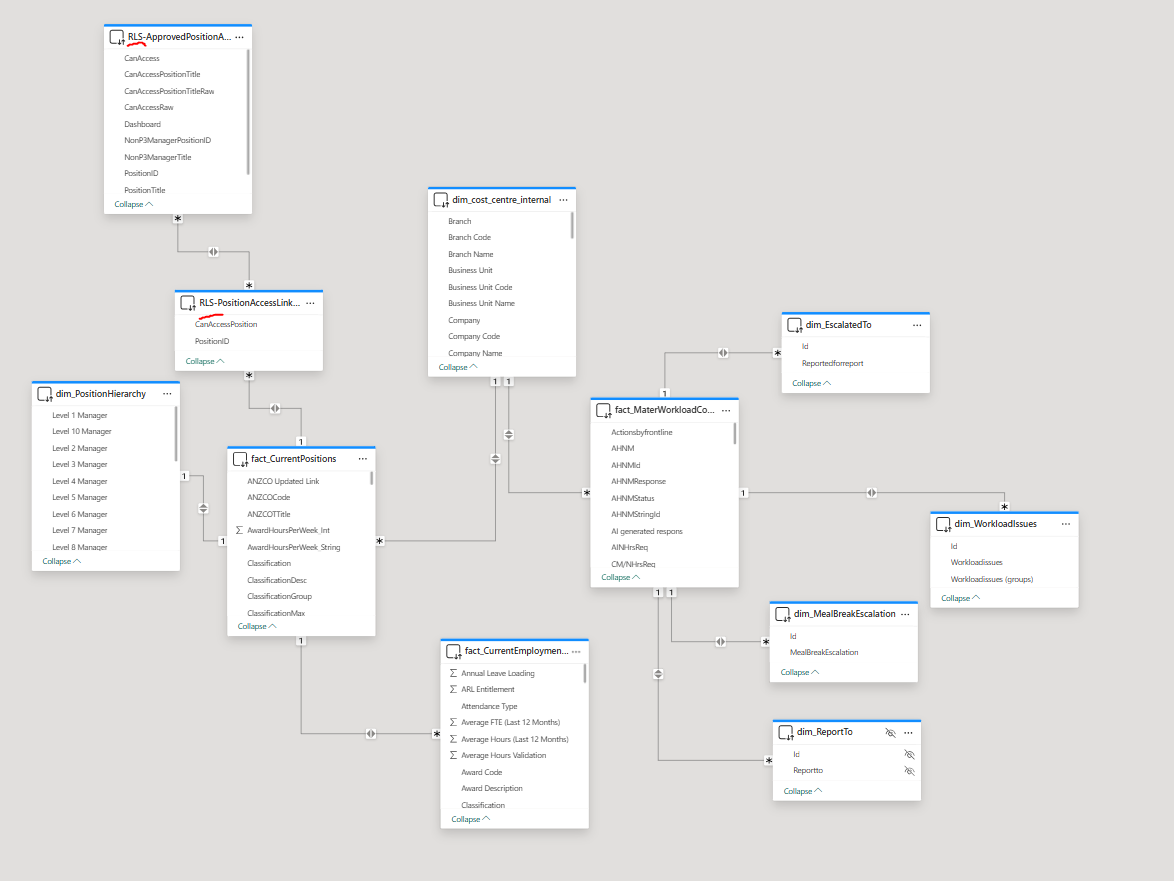Select the relationship arrow between RLS-PositionAccessLink and fact_CurrentPositions
The height and width of the screenshot is (881, 1174).
point(275,409)
